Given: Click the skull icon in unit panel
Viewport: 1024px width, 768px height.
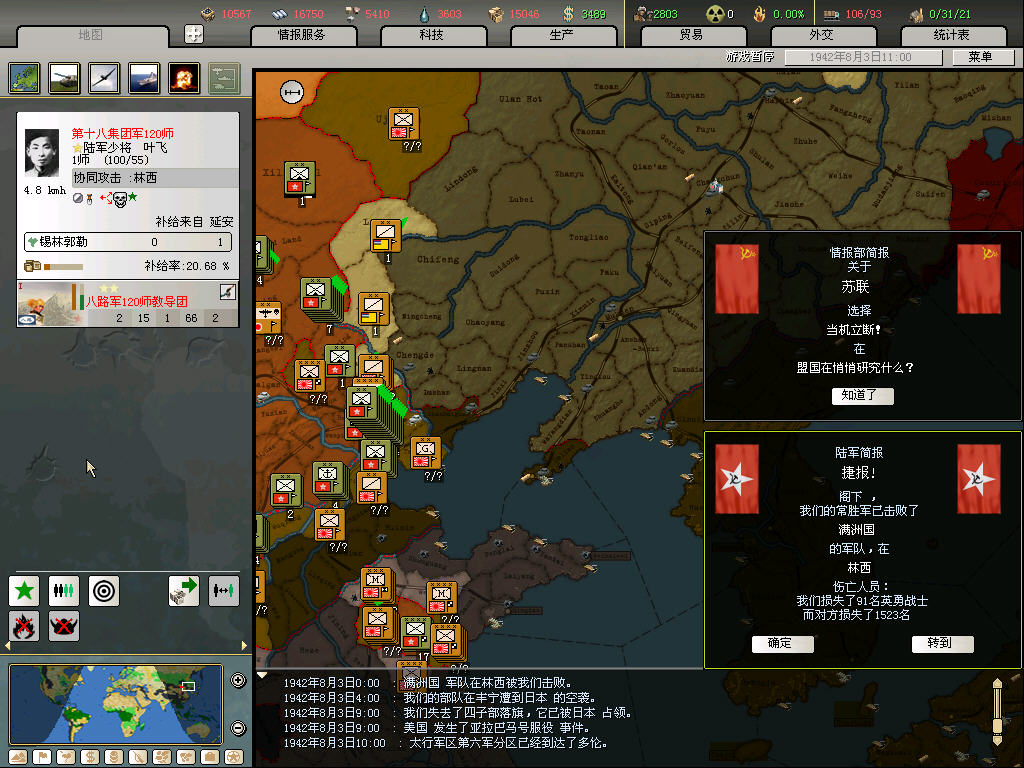Looking at the screenshot, I should [120, 199].
